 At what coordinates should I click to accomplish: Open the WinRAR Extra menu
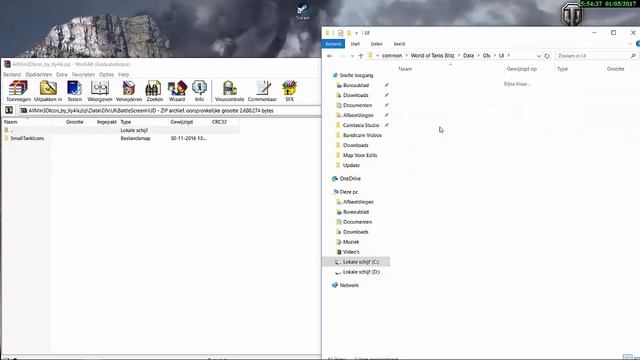62,75
